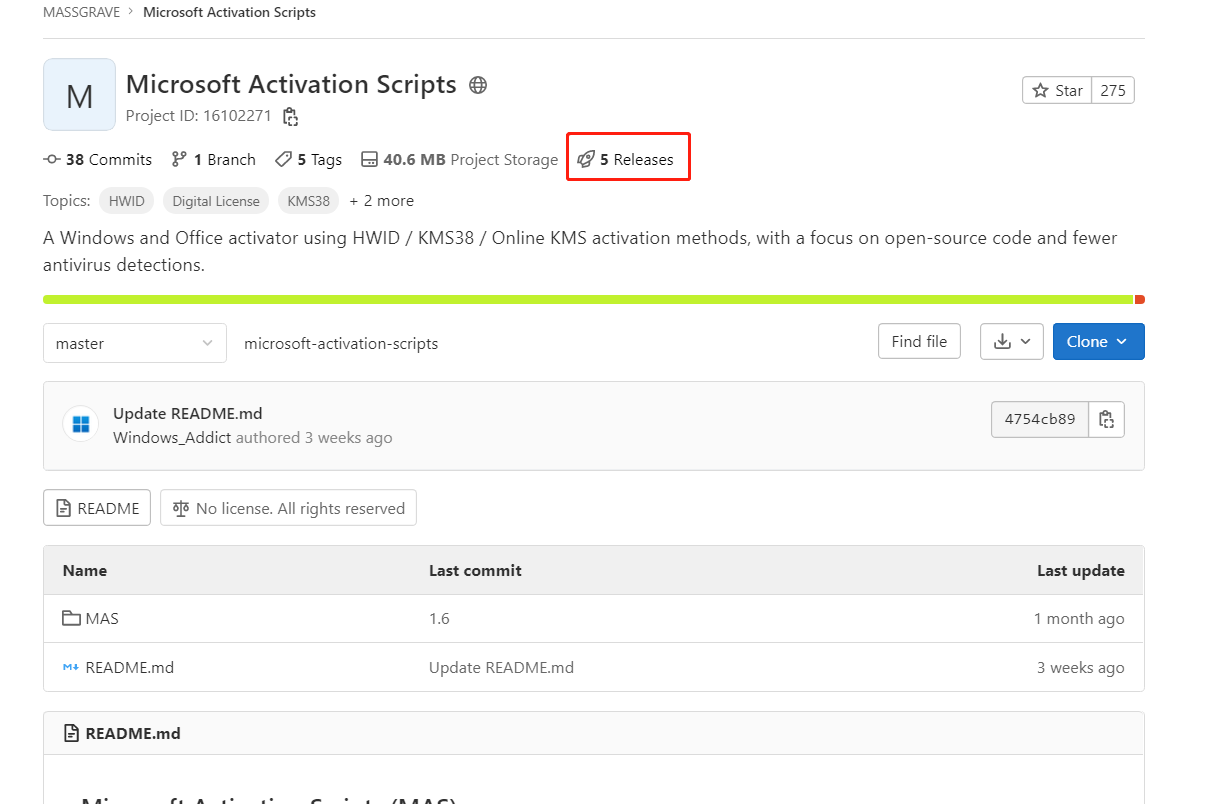Image resolution: width=1222 pixels, height=804 pixels.
Task: Click the README button
Action: click(x=97, y=508)
